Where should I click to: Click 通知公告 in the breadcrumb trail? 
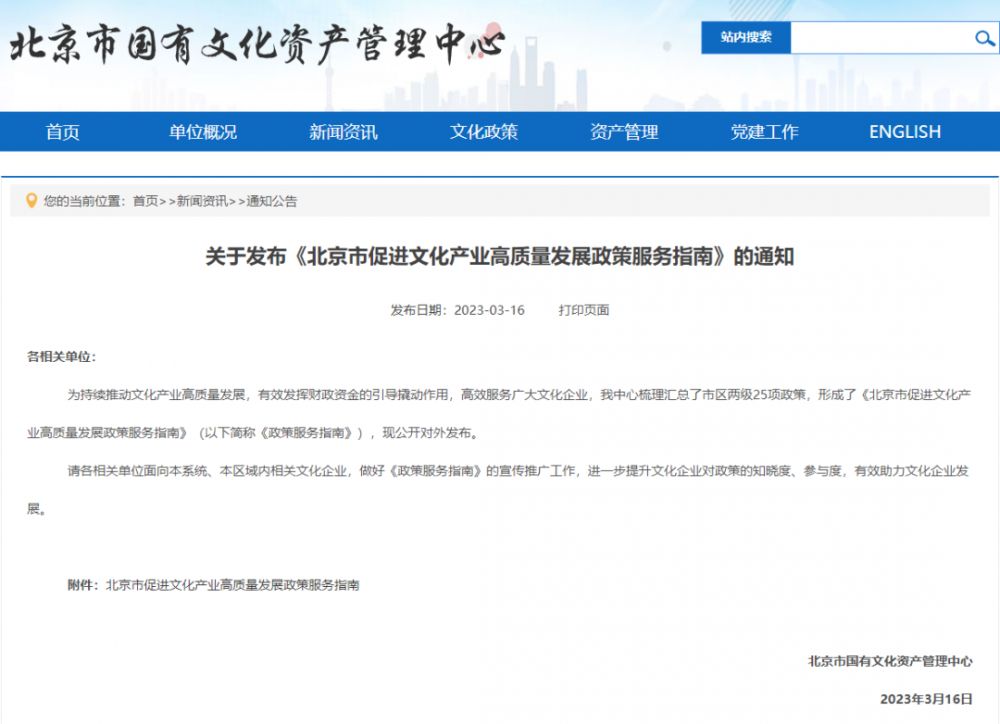coord(272,201)
